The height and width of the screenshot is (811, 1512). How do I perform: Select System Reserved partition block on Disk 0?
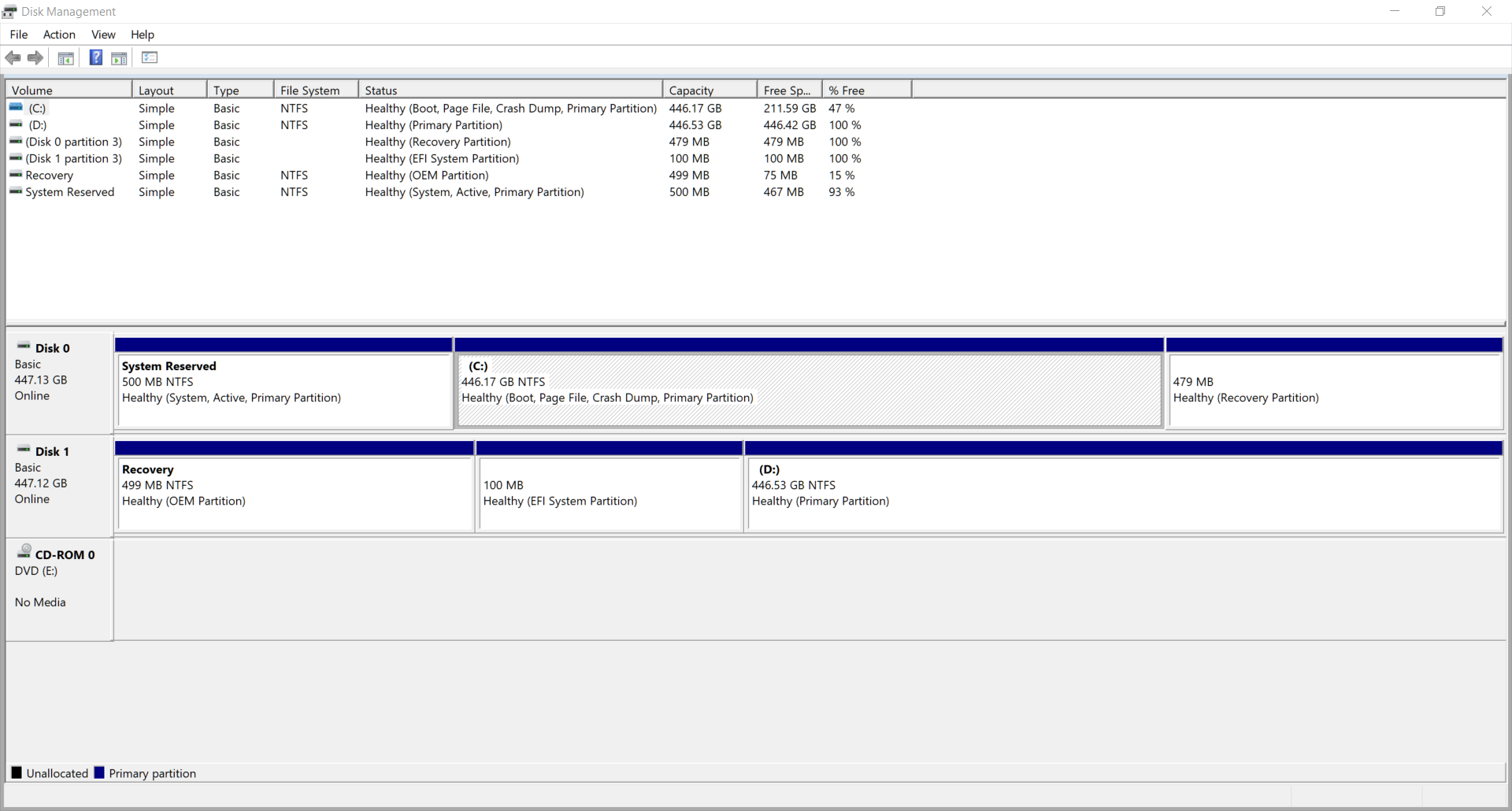pos(283,383)
